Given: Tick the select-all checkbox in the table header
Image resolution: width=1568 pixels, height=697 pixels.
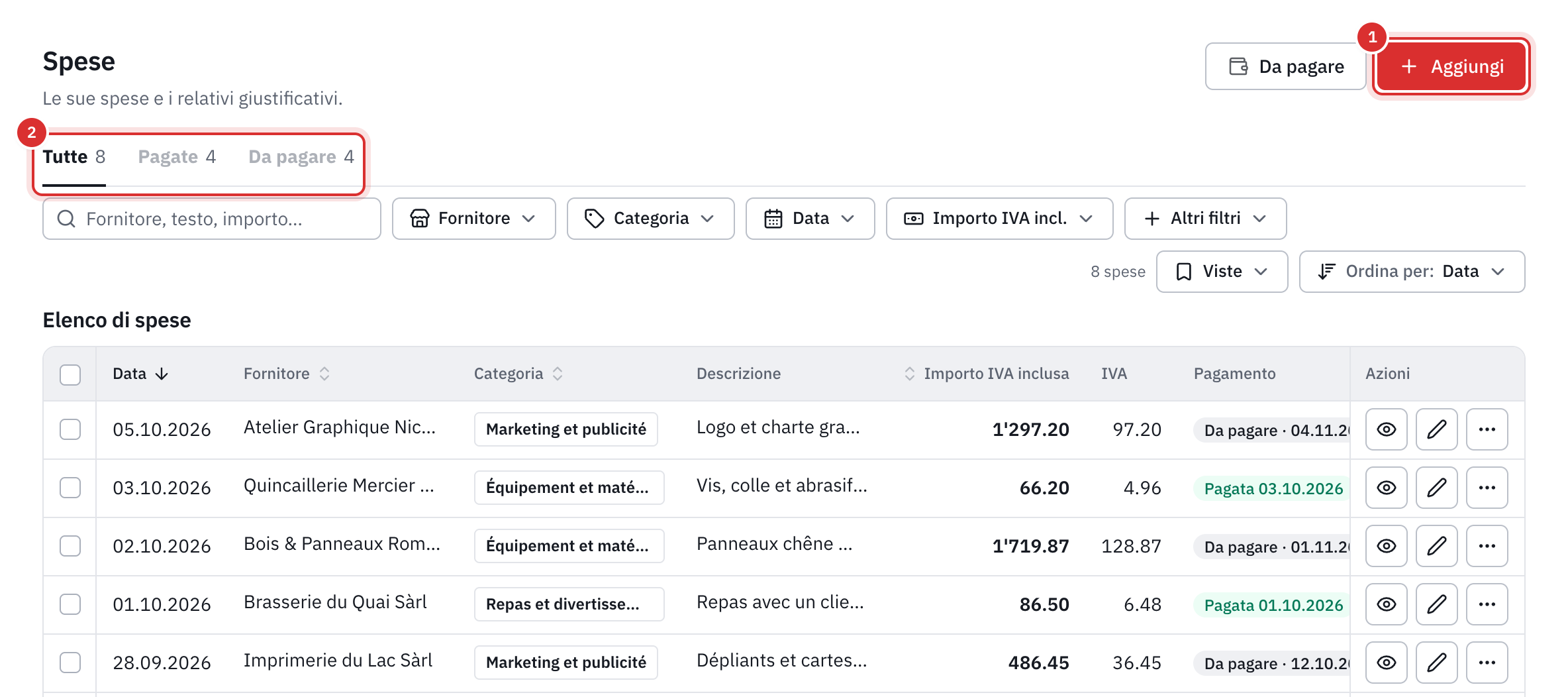Looking at the screenshot, I should (x=70, y=374).
